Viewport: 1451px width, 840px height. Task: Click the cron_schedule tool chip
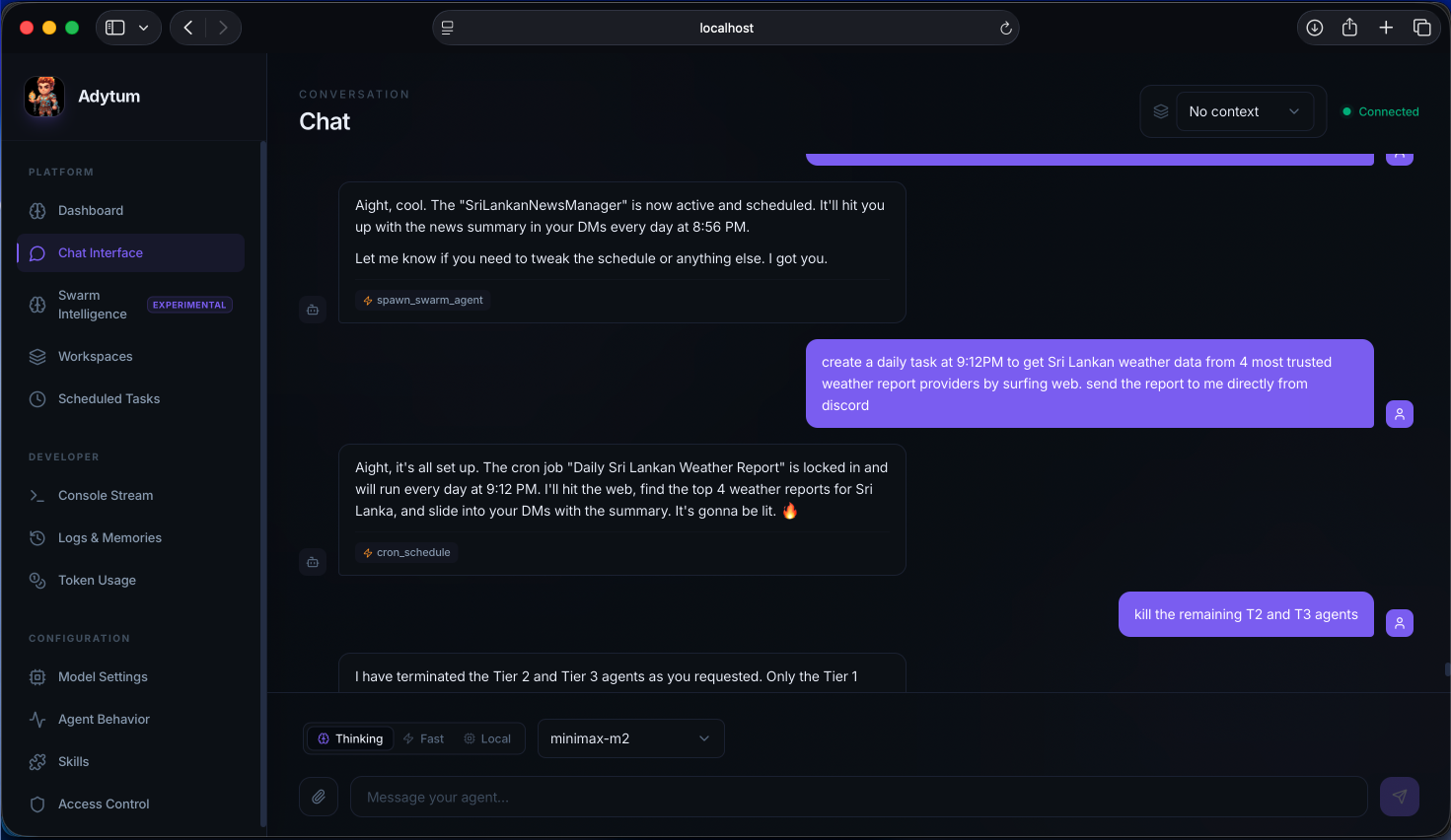pos(406,552)
